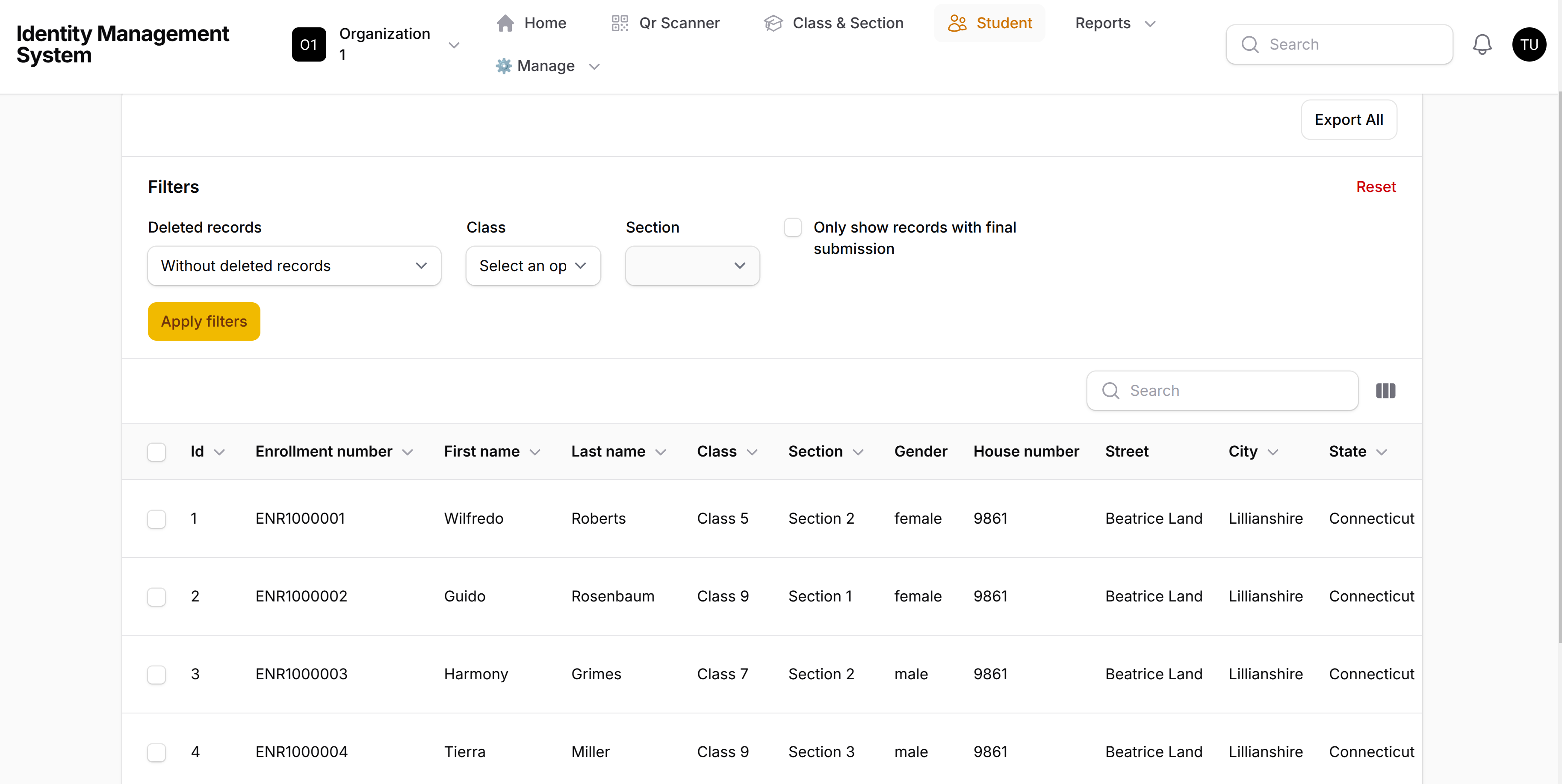The height and width of the screenshot is (784, 1562).
Task: Click the 01 organization badge
Action: pyautogui.click(x=309, y=44)
